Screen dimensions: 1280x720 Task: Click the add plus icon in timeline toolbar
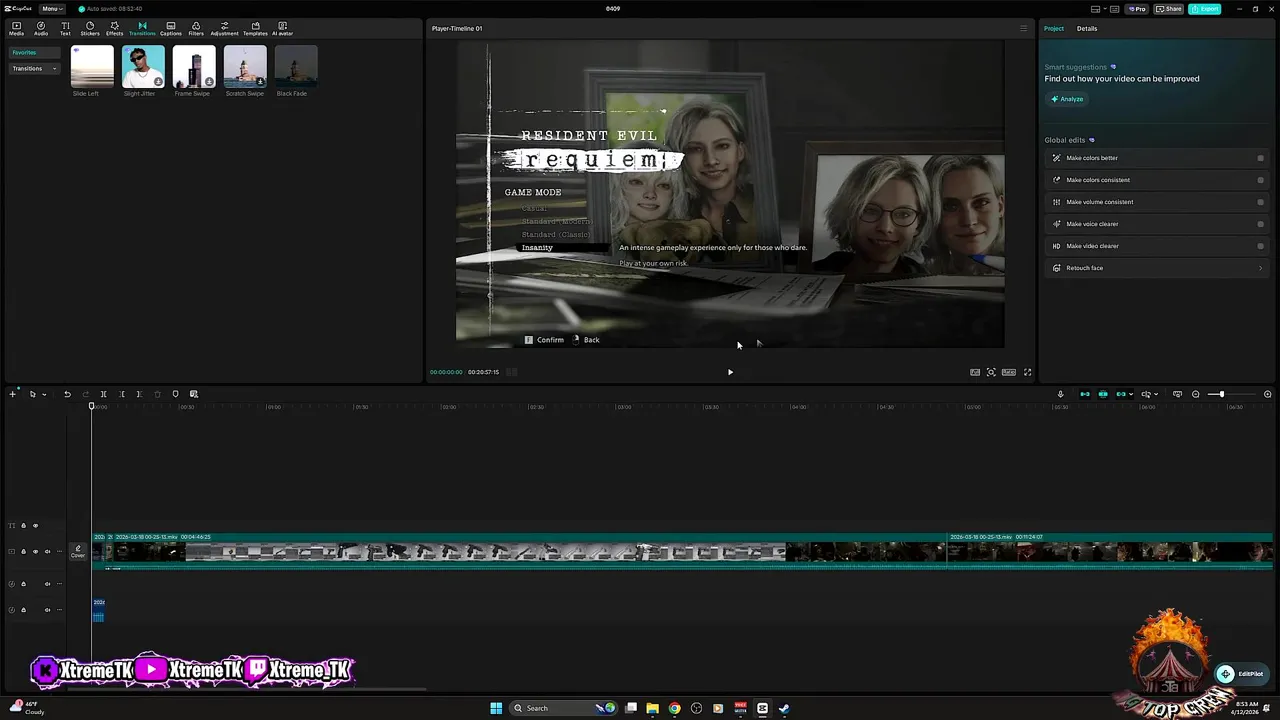12,394
